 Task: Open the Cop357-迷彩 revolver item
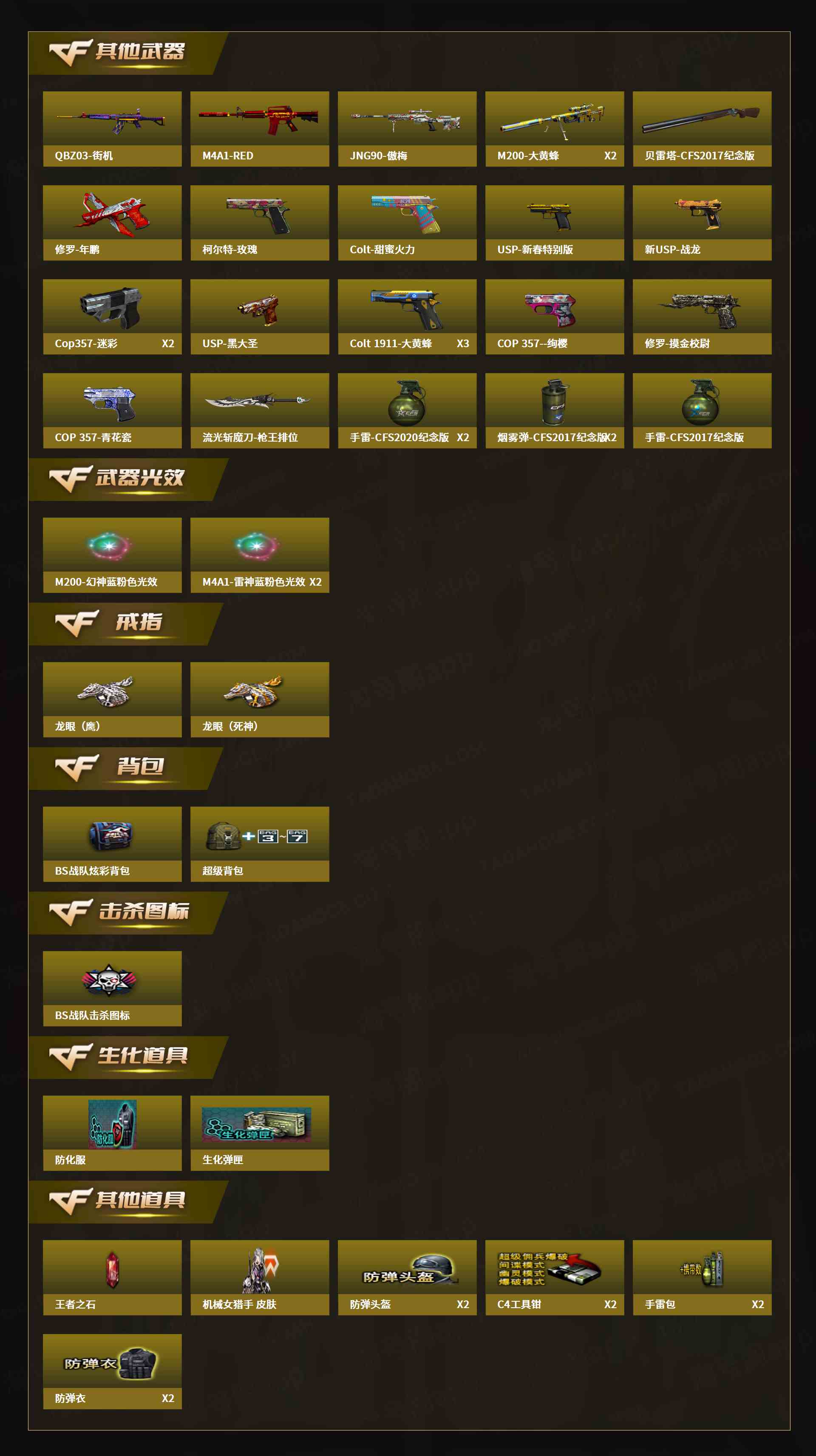click(x=112, y=317)
